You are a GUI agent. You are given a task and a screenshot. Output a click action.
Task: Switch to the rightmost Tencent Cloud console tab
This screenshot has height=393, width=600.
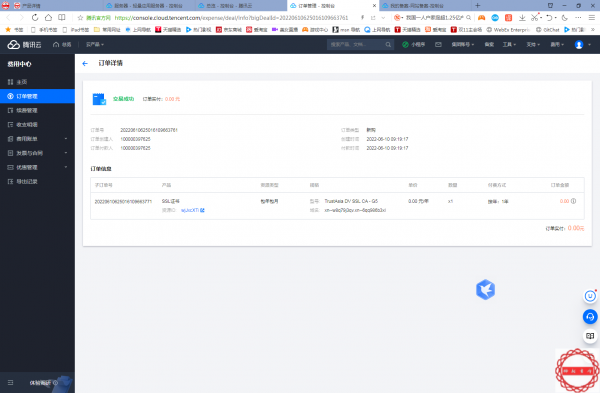(x=425, y=6)
